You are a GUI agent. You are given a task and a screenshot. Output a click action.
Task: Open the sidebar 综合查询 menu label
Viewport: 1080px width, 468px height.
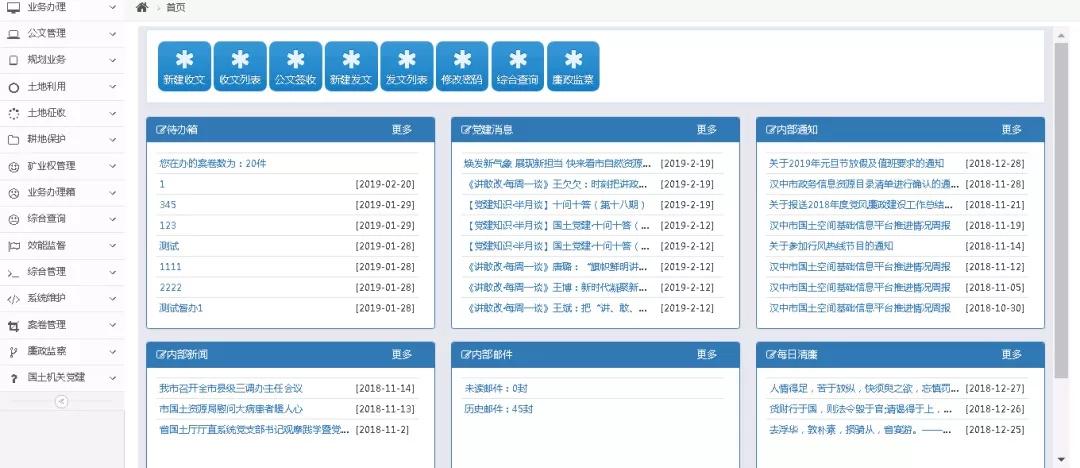[x=47, y=218]
